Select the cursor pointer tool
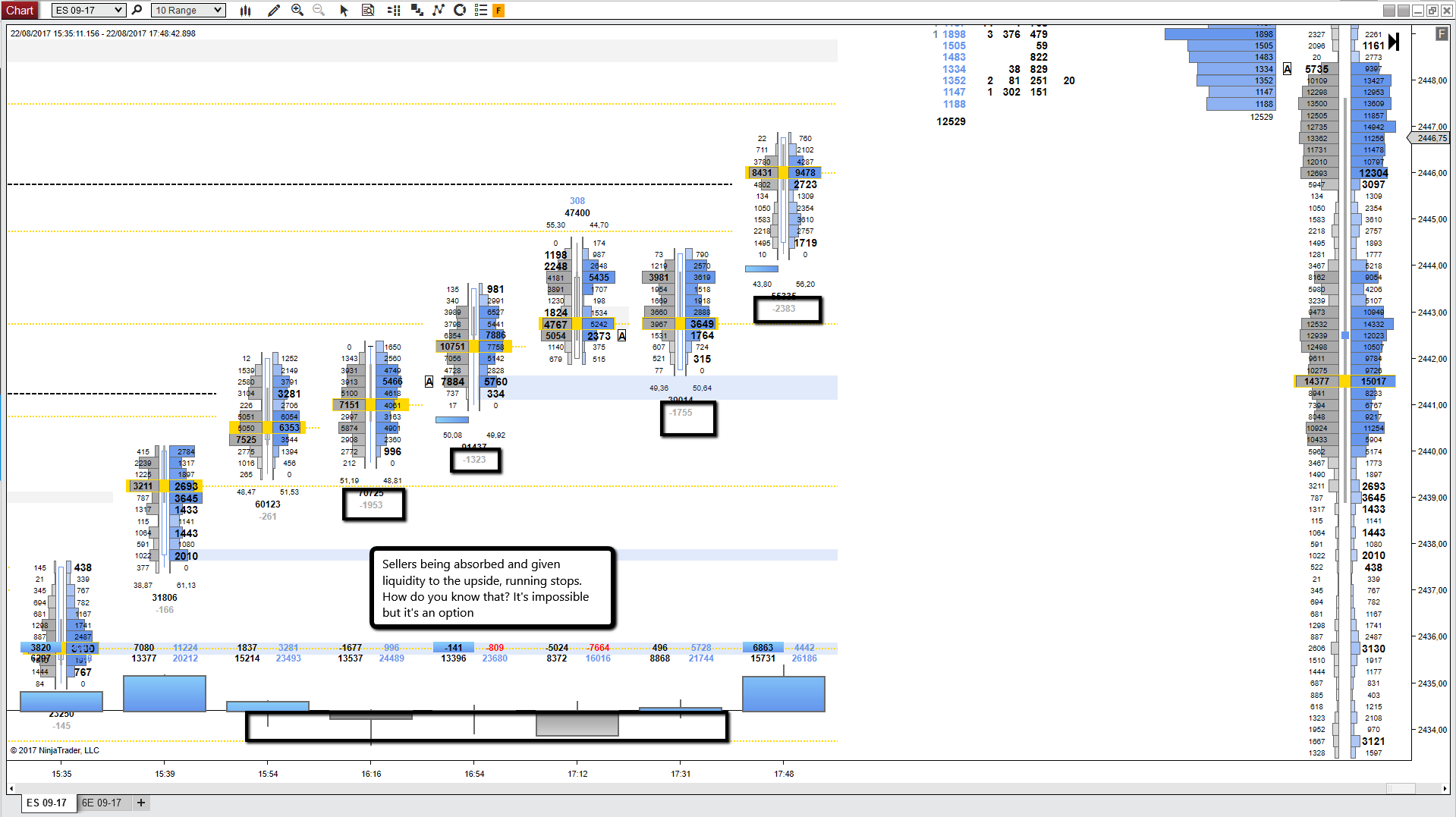1456x817 pixels. point(344,10)
